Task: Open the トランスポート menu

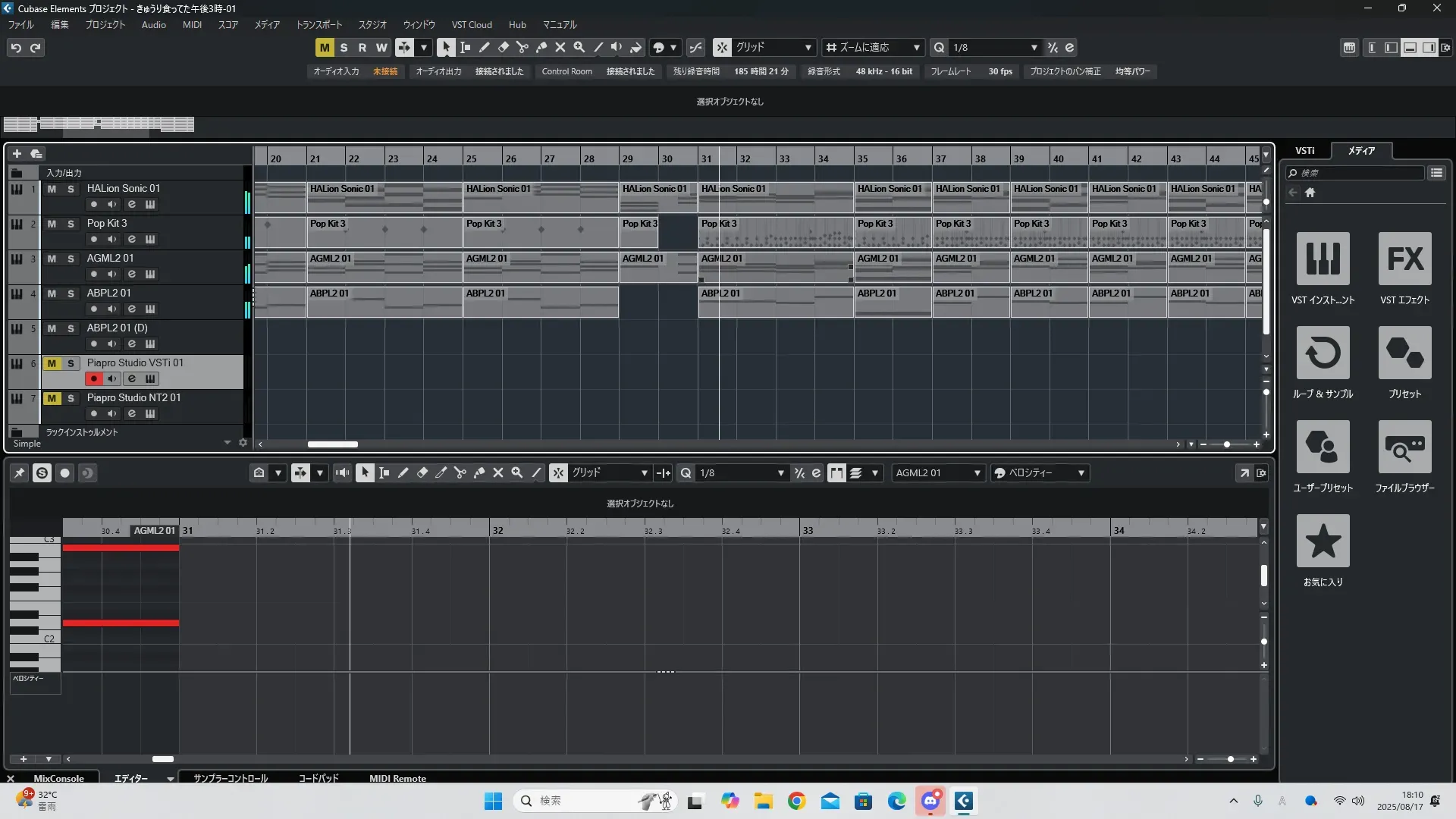Action: coord(318,25)
